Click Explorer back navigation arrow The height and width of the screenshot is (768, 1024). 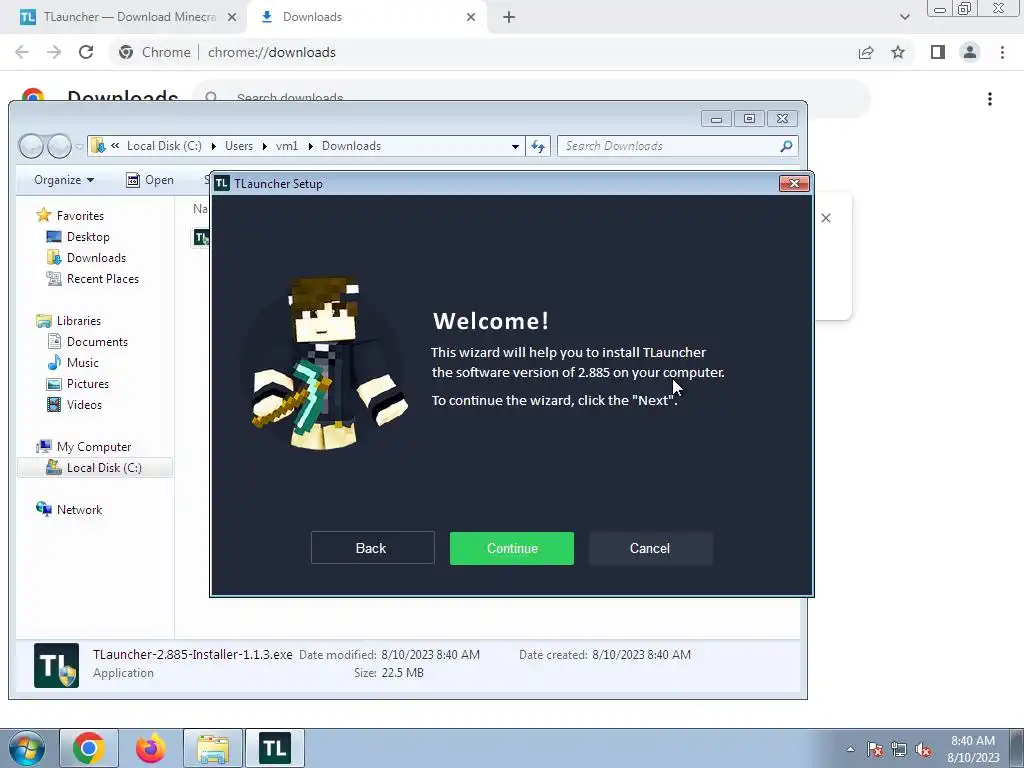(31, 146)
